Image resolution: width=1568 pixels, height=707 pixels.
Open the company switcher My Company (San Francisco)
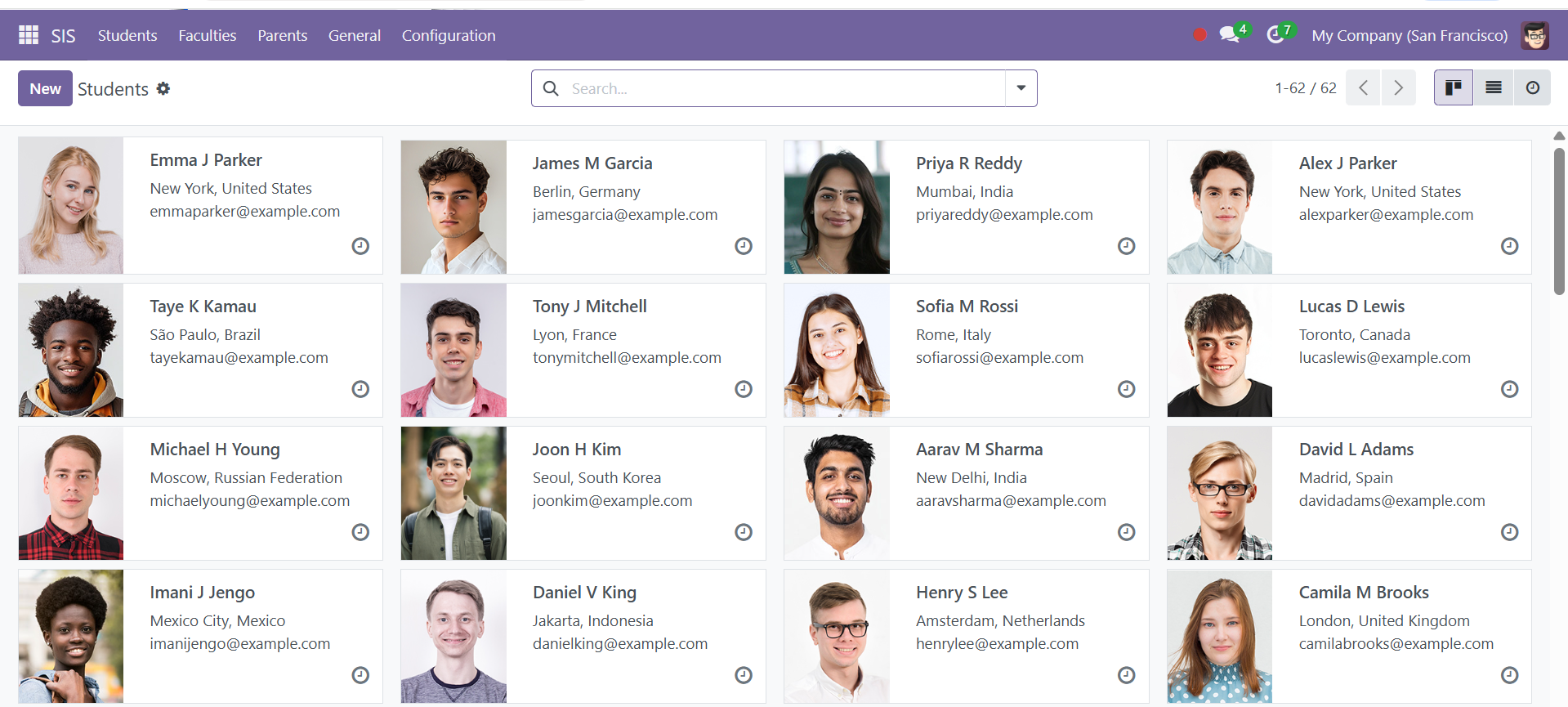(1409, 35)
